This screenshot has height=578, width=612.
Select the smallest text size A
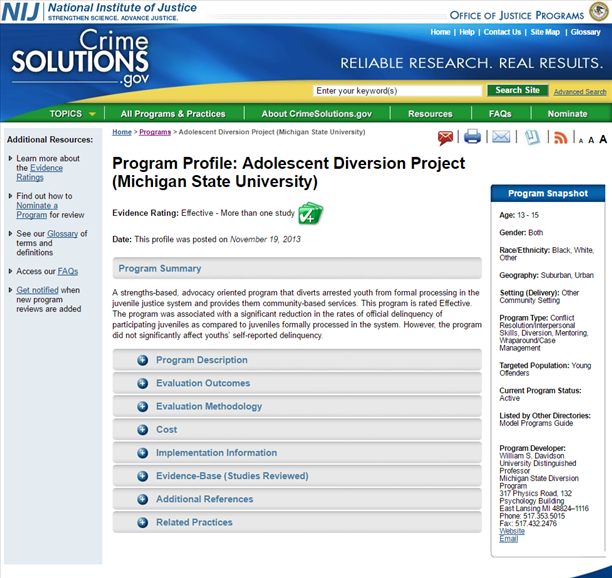click(x=581, y=141)
